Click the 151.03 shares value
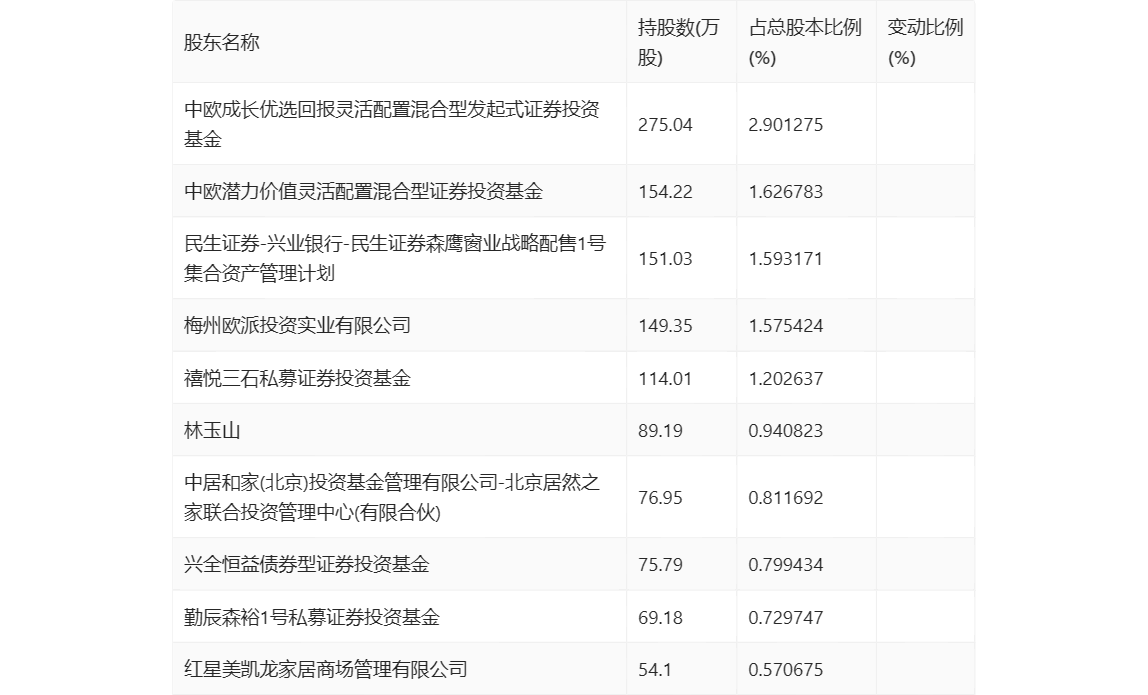Screen dimensions: 1148x695 [x=665, y=259]
